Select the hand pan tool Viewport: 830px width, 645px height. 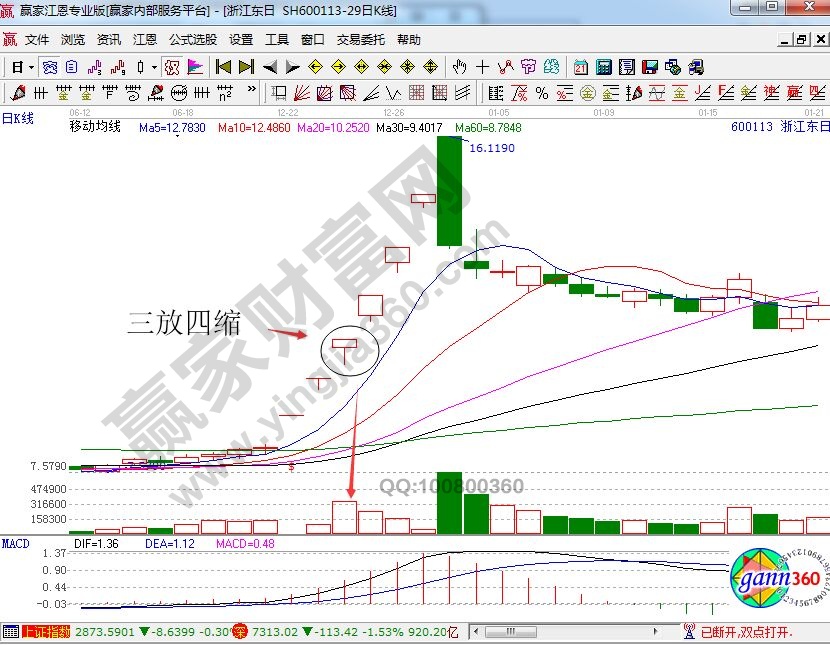coord(459,67)
